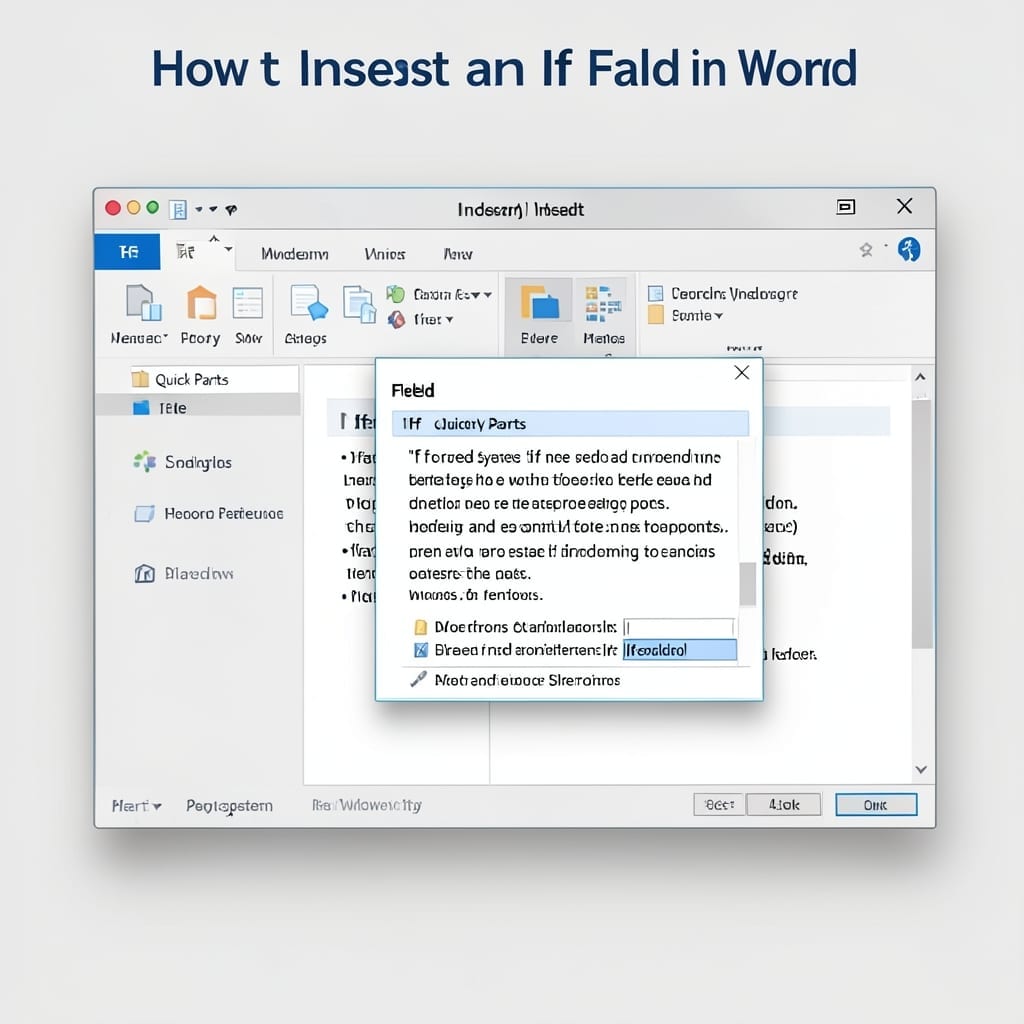Click the pin icon after the title bar arrows

pos(231,210)
